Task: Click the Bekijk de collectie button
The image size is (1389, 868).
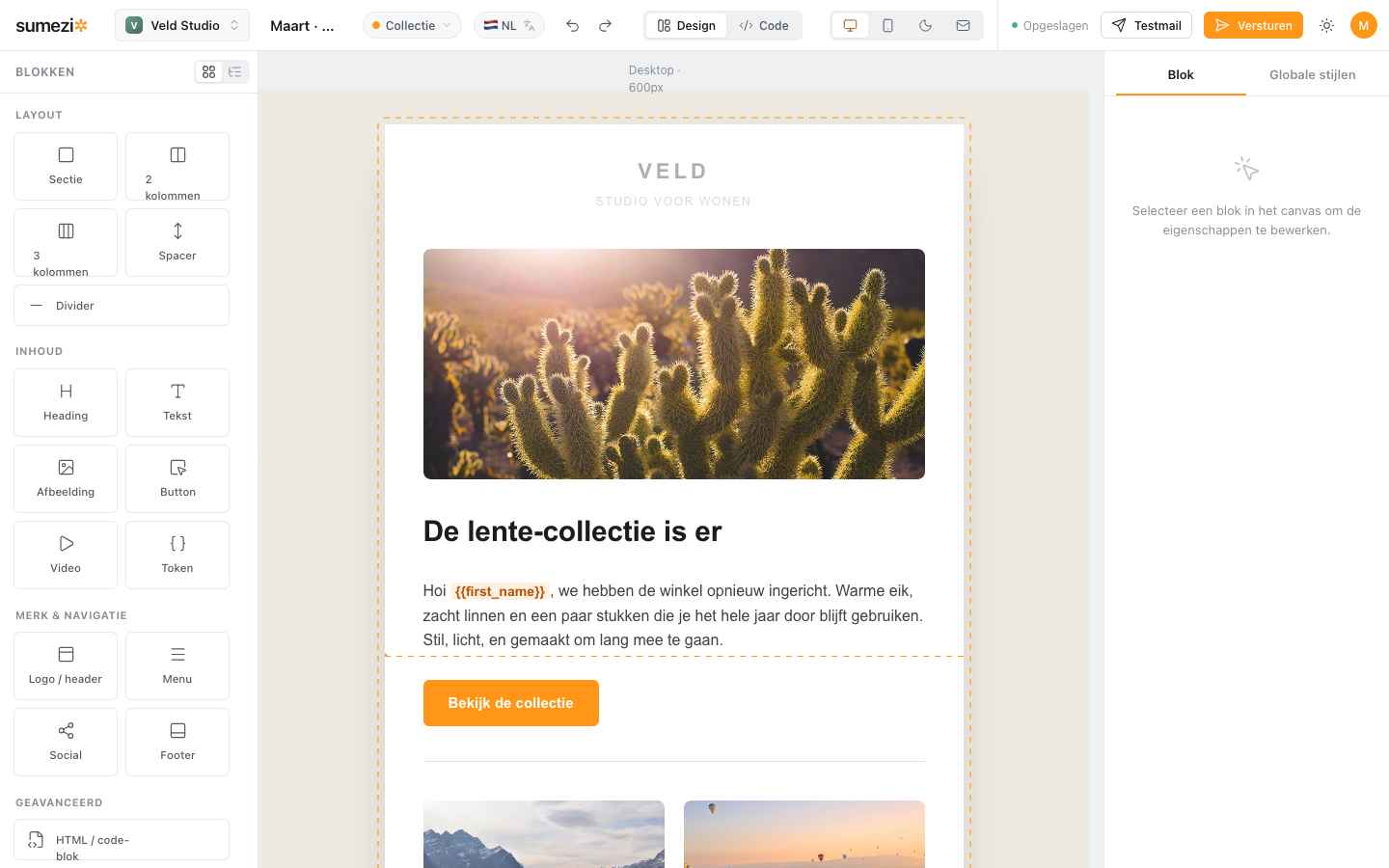Action: tap(511, 703)
